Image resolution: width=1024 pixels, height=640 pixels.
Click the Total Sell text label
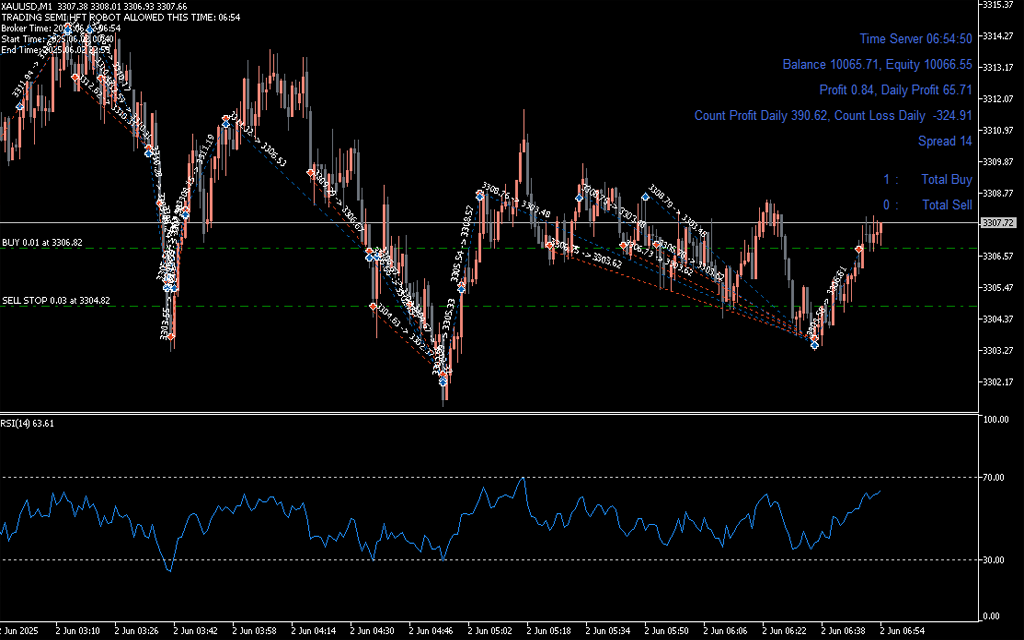[x=947, y=205]
